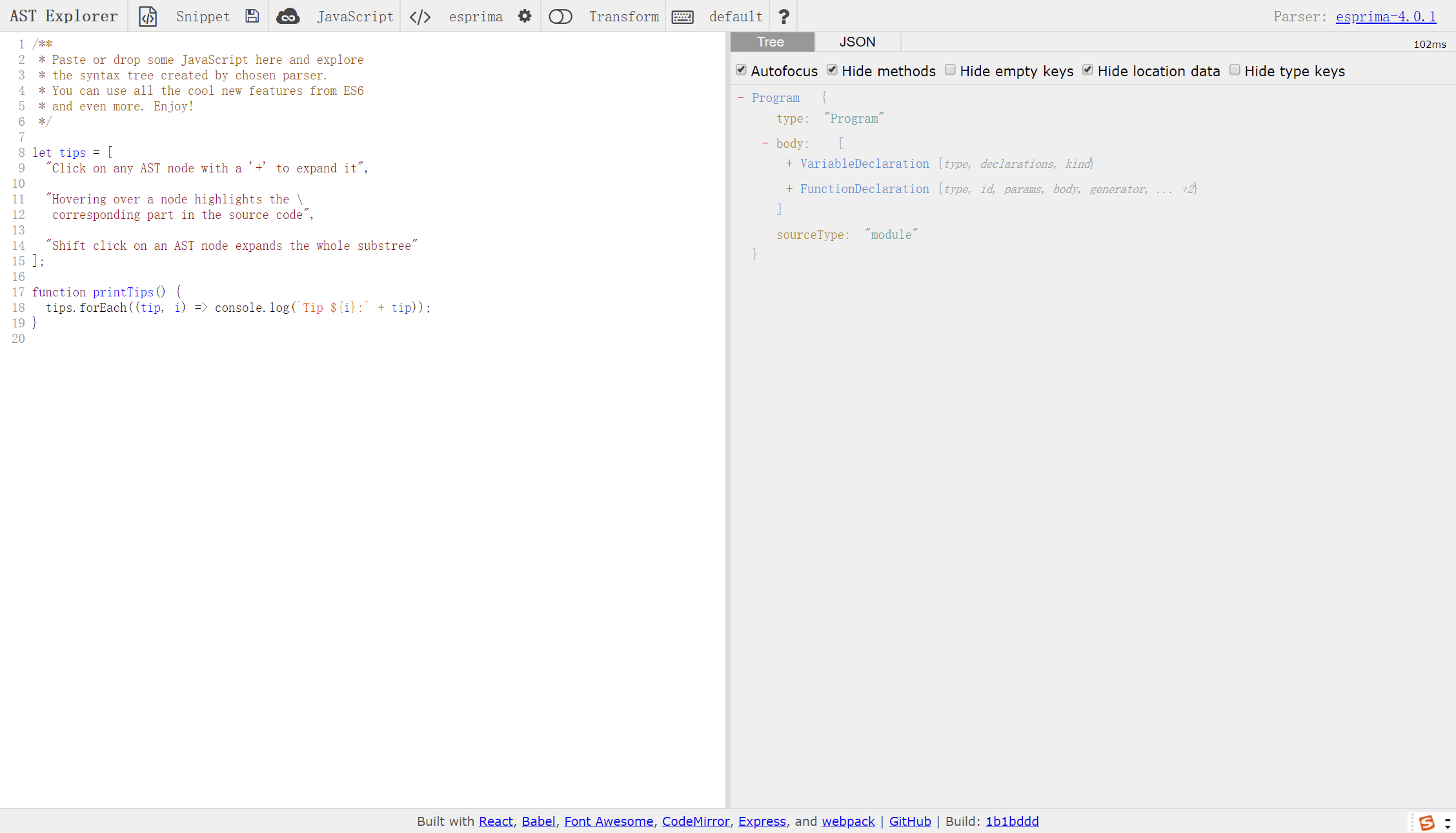Uncheck the Hide methods checkbox
Image resolution: width=1456 pixels, height=833 pixels.
pos(832,70)
